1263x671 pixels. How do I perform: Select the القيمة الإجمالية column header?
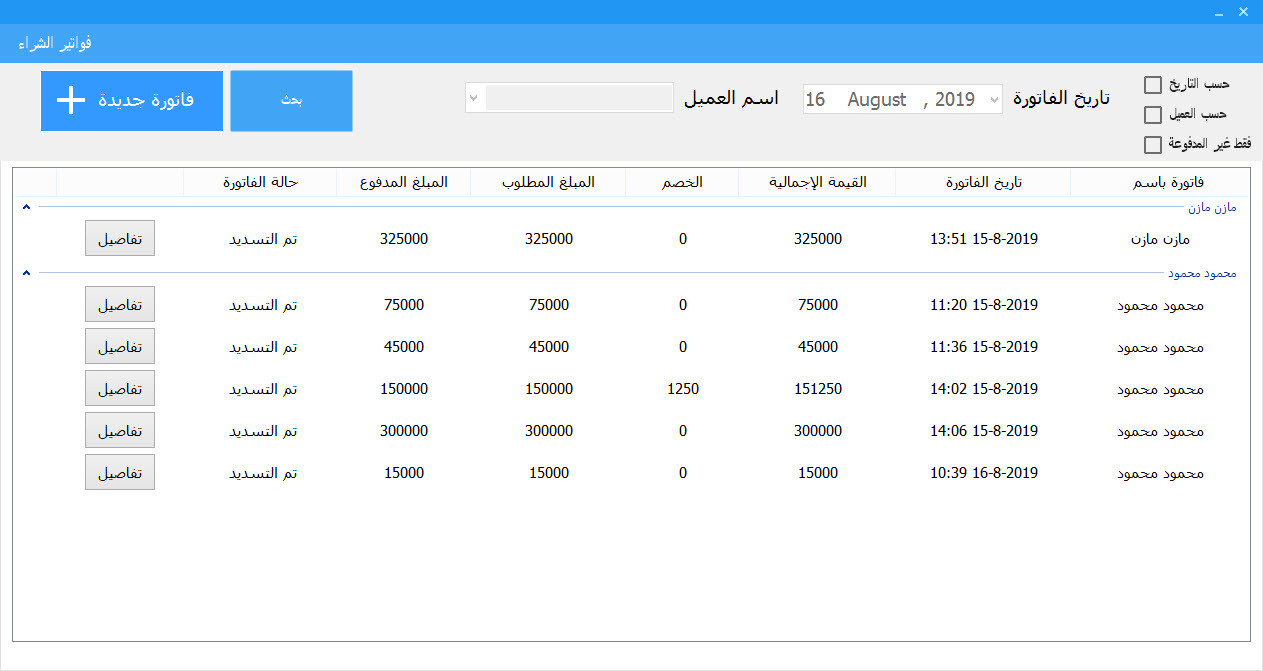pyautogui.click(x=817, y=182)
